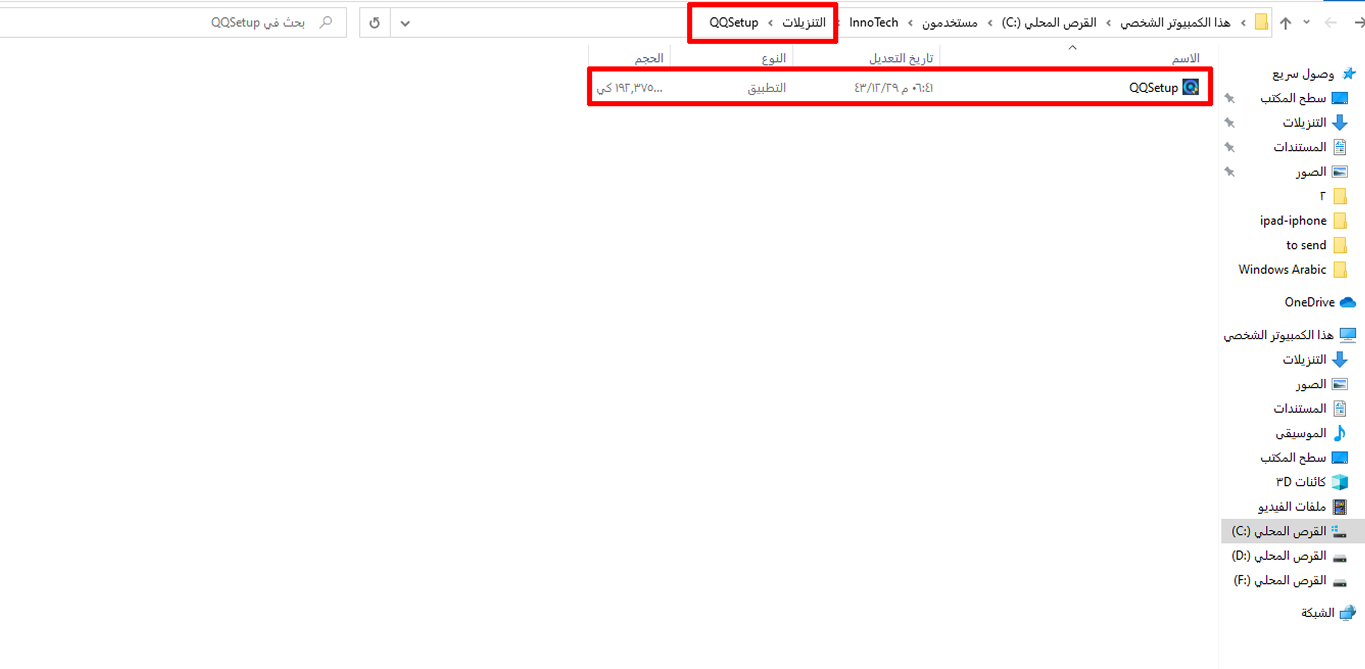Viewport: 1365px width, 669px height.
Task: Click the search box for QQSetup
Action: pos(173,22)
